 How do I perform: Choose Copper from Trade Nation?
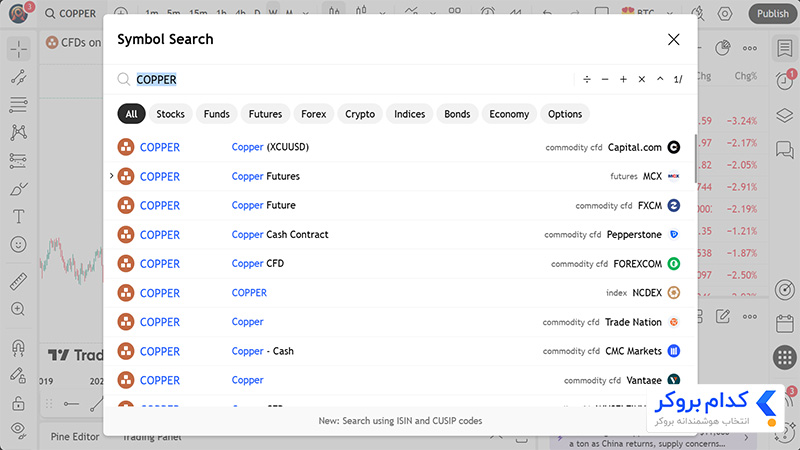(399, 322)
